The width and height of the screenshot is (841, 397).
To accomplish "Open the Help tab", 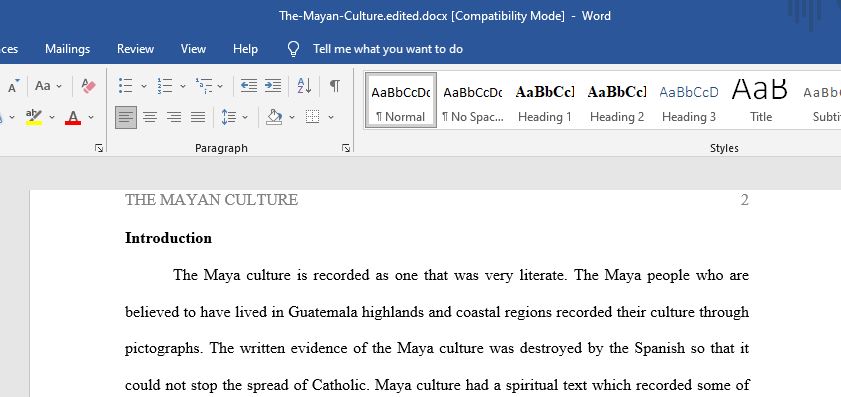I will click(x=245, y=49).
